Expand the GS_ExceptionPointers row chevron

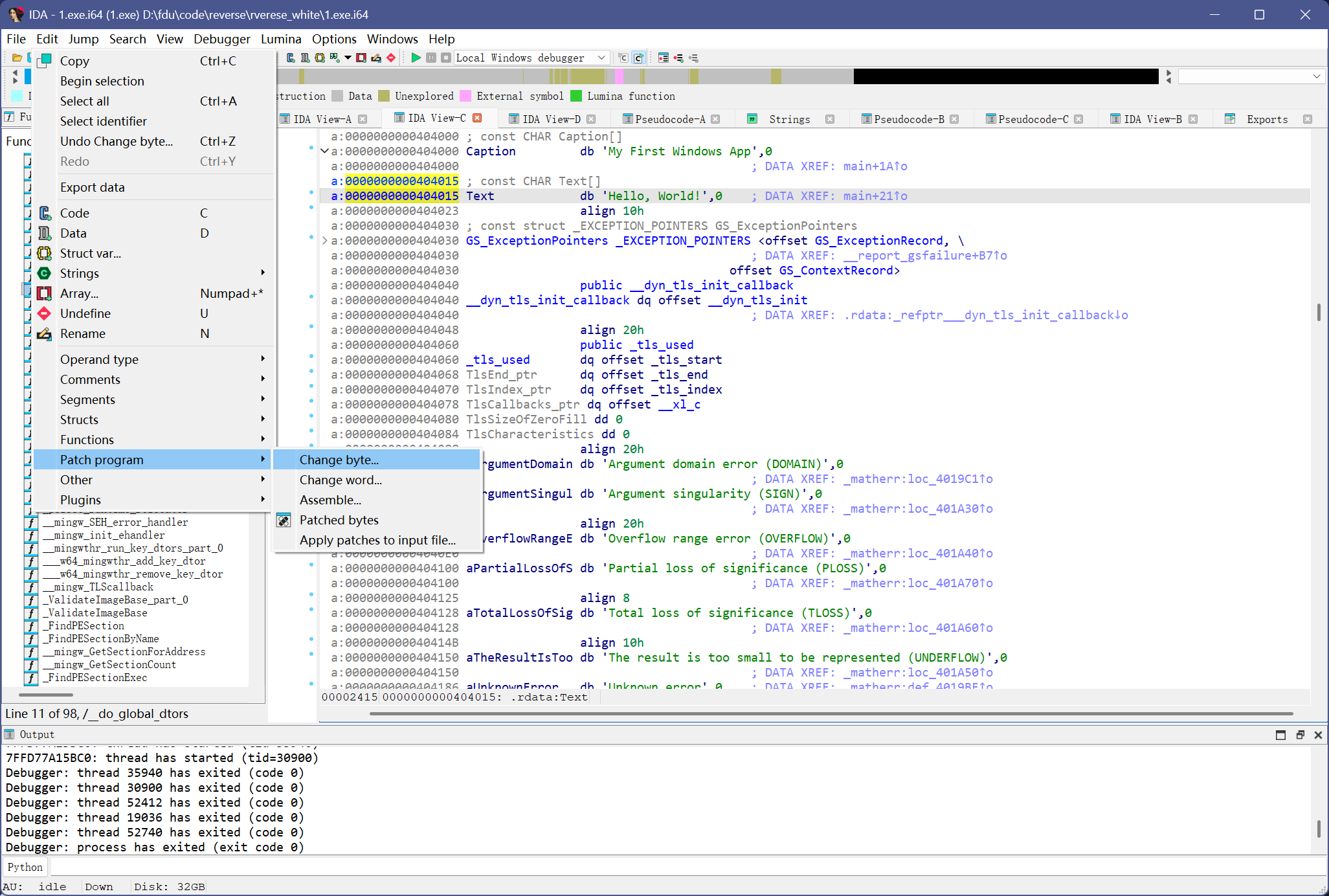(325, 241)
